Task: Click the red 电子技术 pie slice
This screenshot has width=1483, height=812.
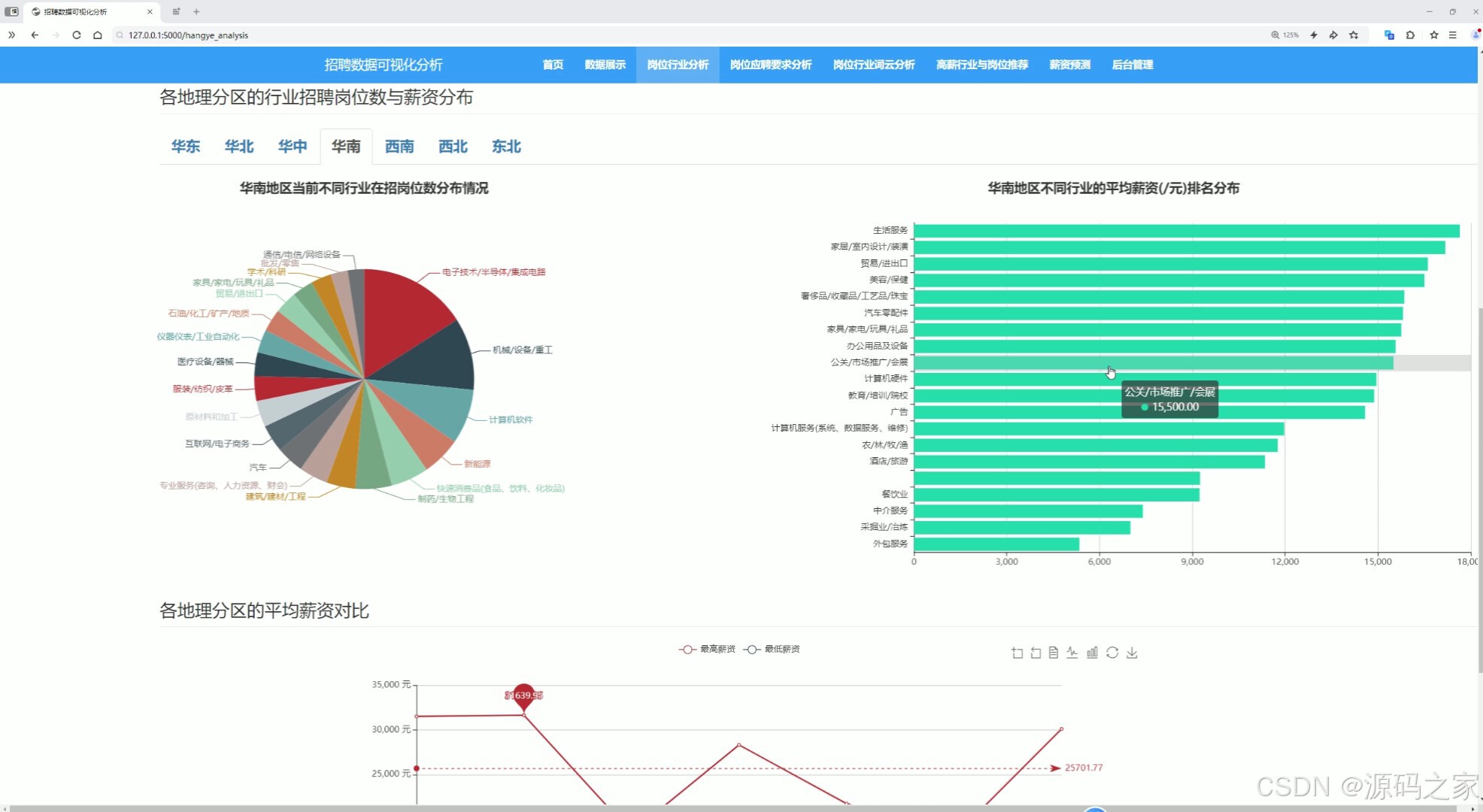Action: pyautogui.click(x=402, y=308)
